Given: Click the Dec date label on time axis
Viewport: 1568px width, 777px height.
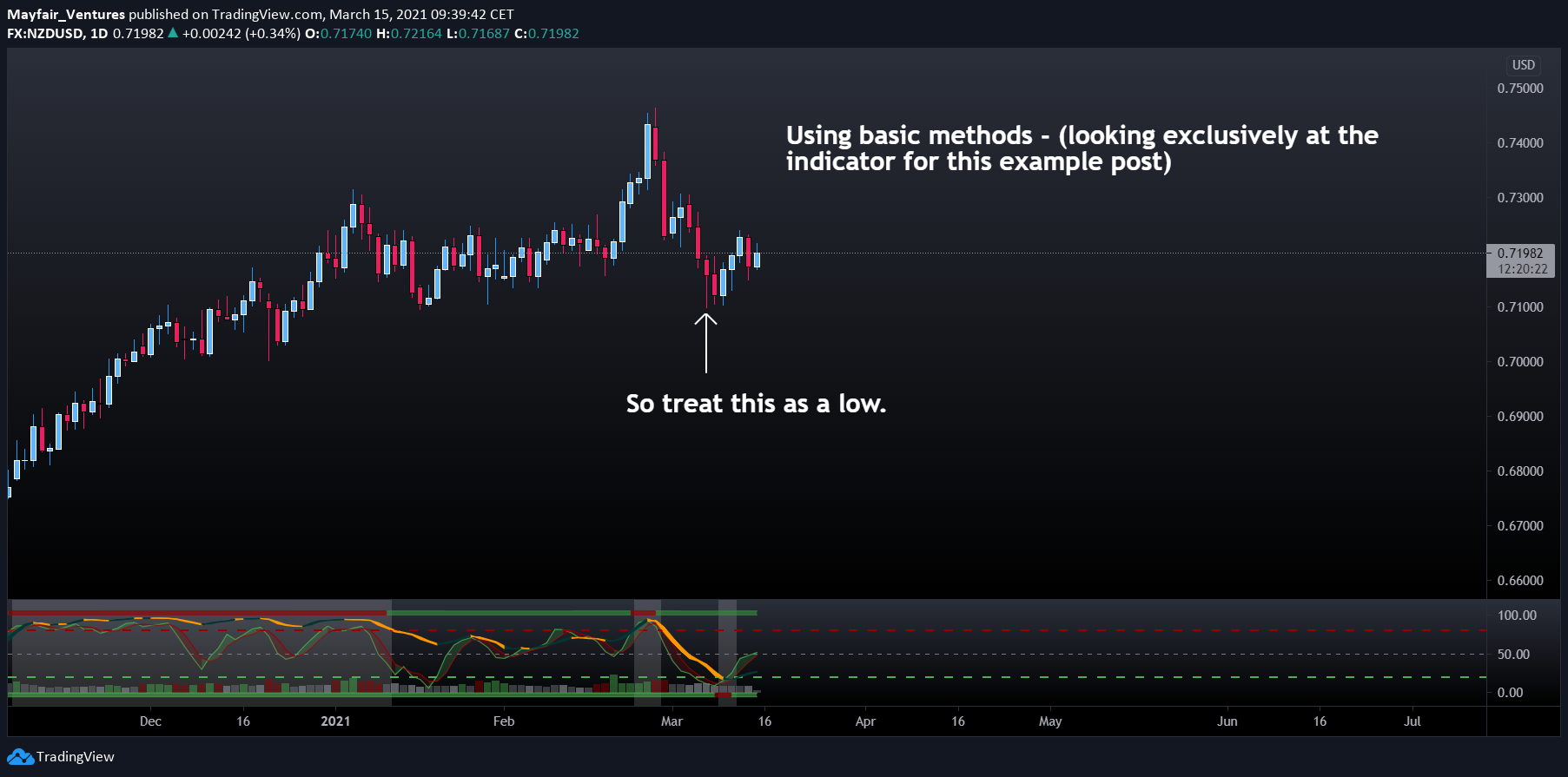Looking at the screenshot, I should (150, 721).
